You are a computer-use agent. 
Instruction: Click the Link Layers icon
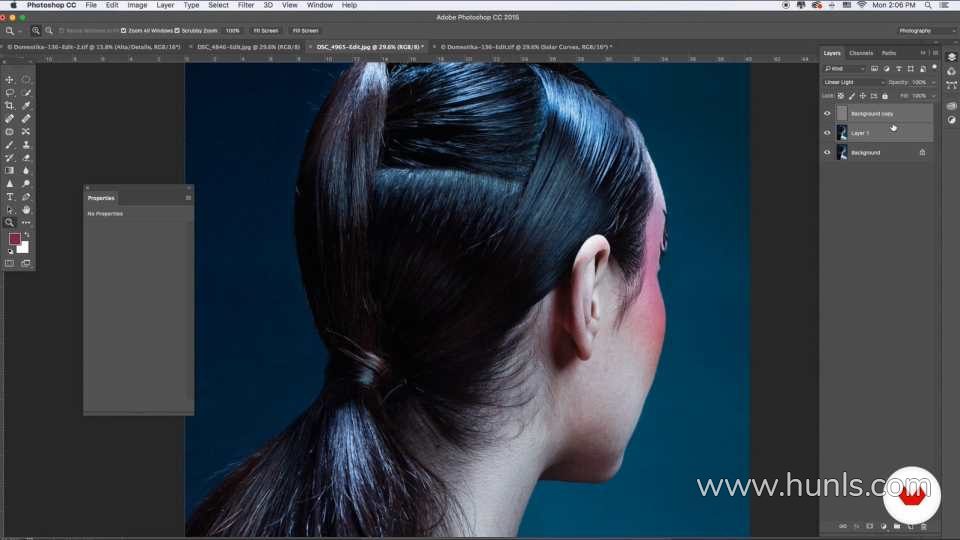click(x=842, y=527)
